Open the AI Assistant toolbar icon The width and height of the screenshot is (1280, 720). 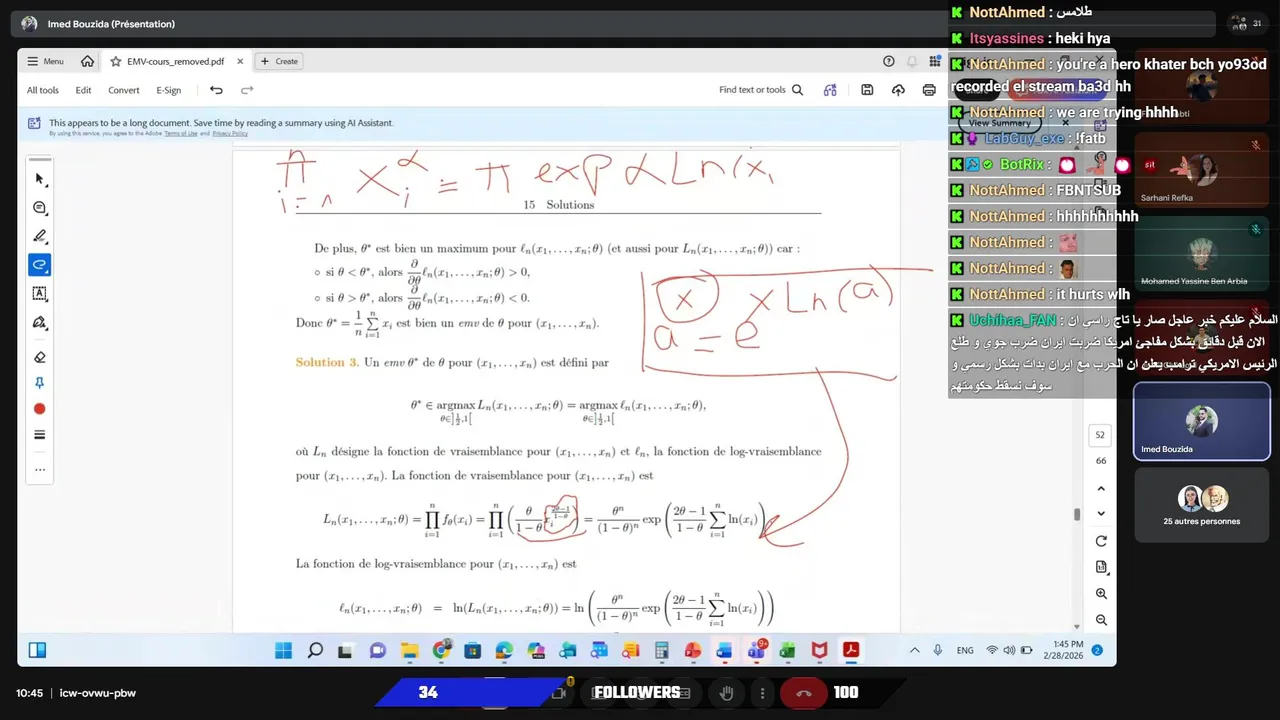[830, 90]
